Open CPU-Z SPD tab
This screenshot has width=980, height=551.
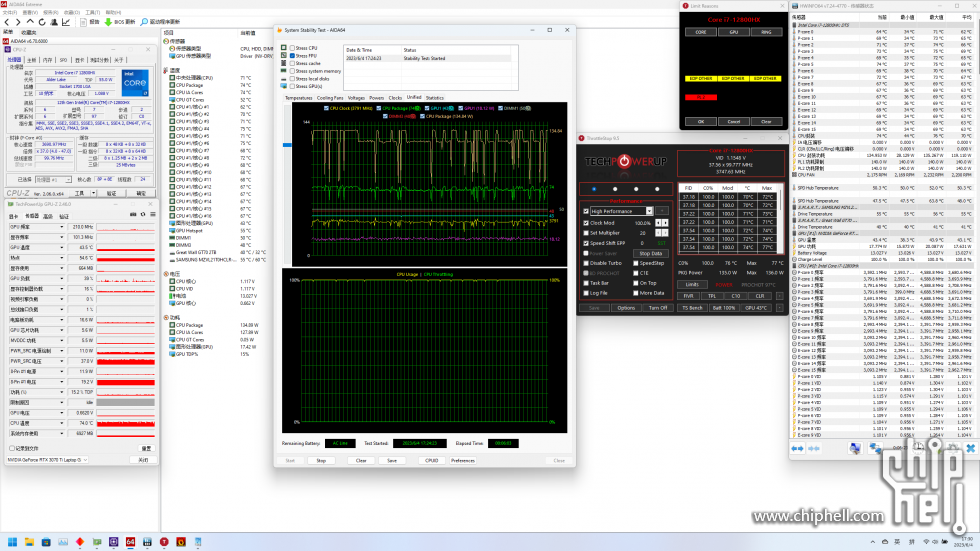click(x=63, y=60)
